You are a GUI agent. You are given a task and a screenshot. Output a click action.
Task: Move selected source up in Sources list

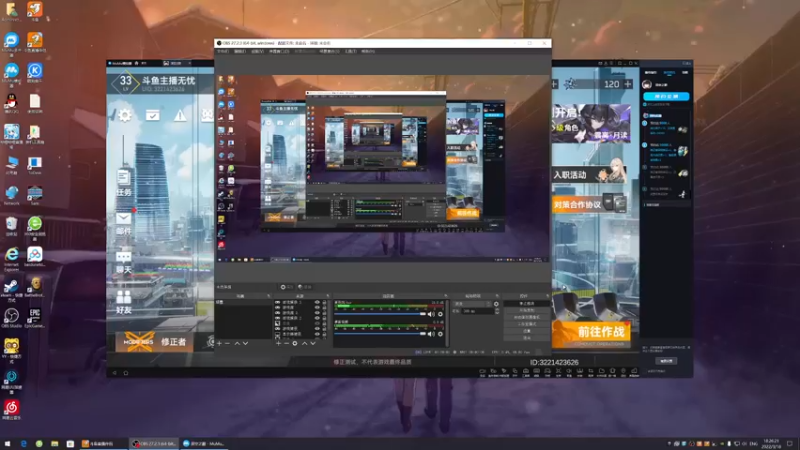pos(305,343)
